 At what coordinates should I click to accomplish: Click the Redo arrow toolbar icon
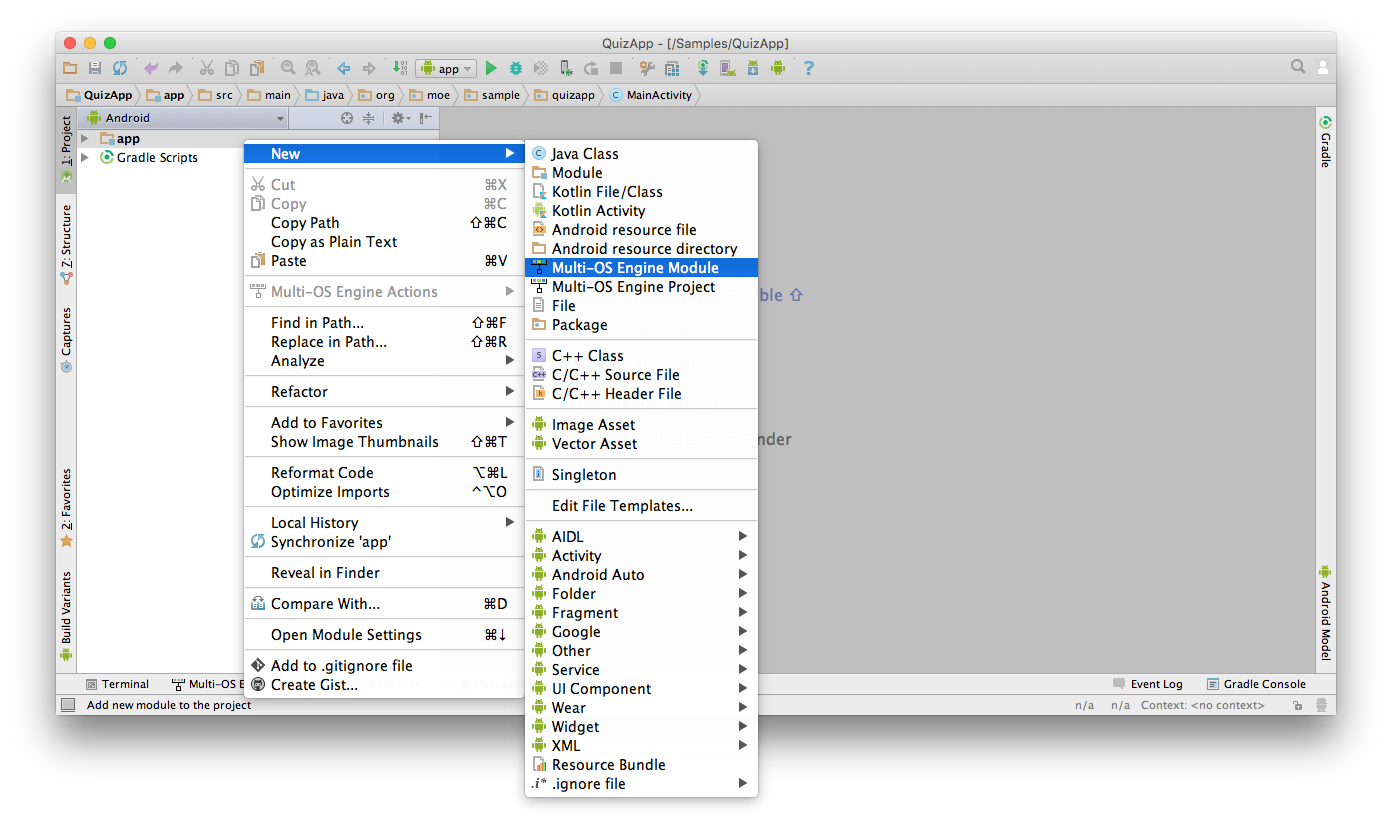pos(175,68)
